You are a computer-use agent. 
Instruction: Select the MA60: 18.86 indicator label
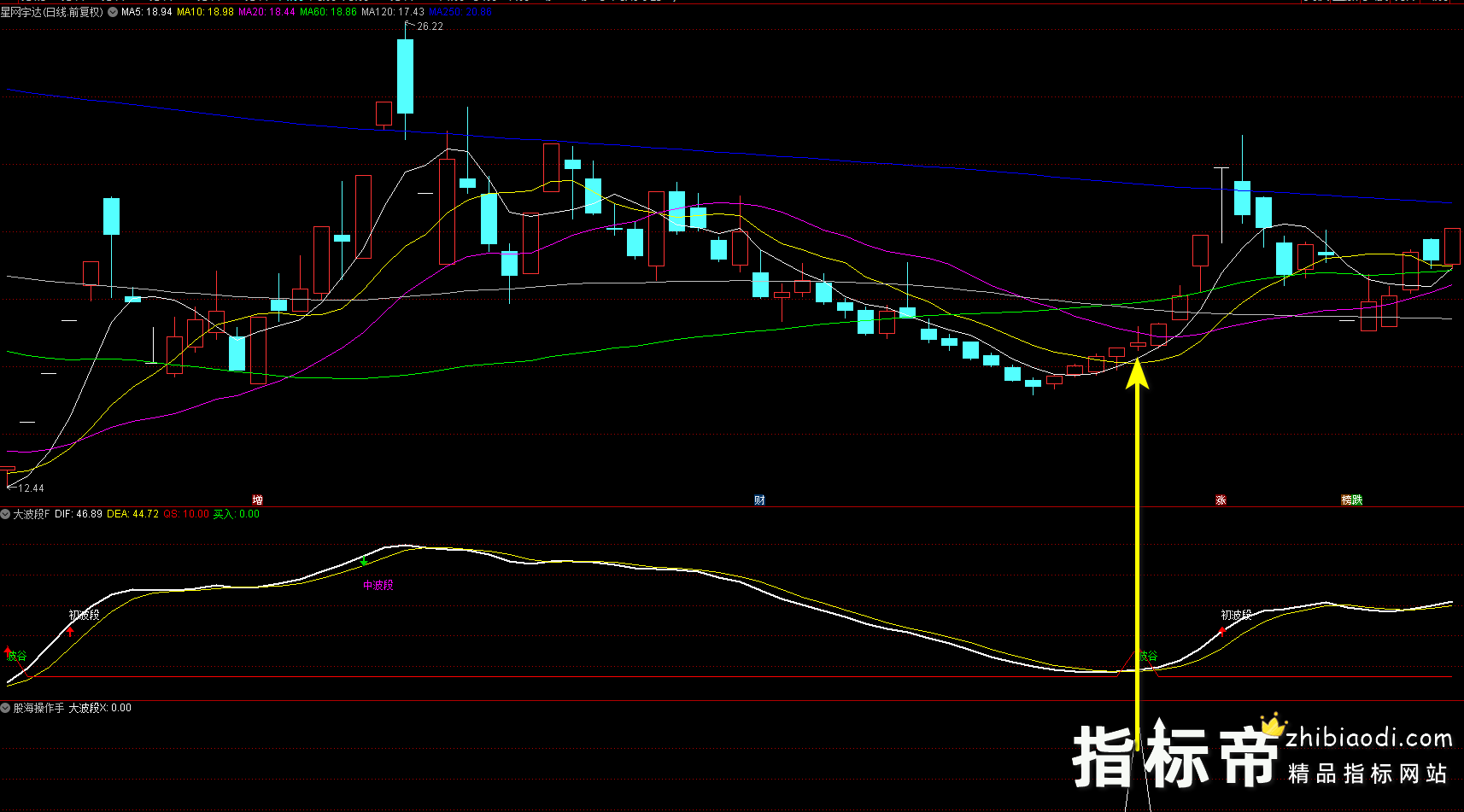328,12
